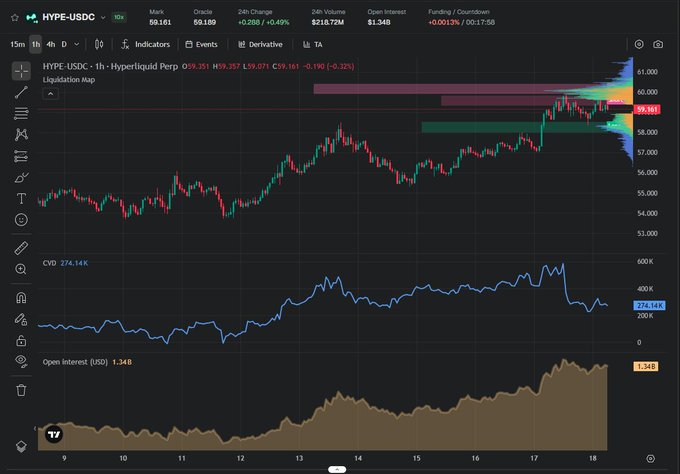Select the brush drawing tool
680x474 pixels.
point(21,177)
